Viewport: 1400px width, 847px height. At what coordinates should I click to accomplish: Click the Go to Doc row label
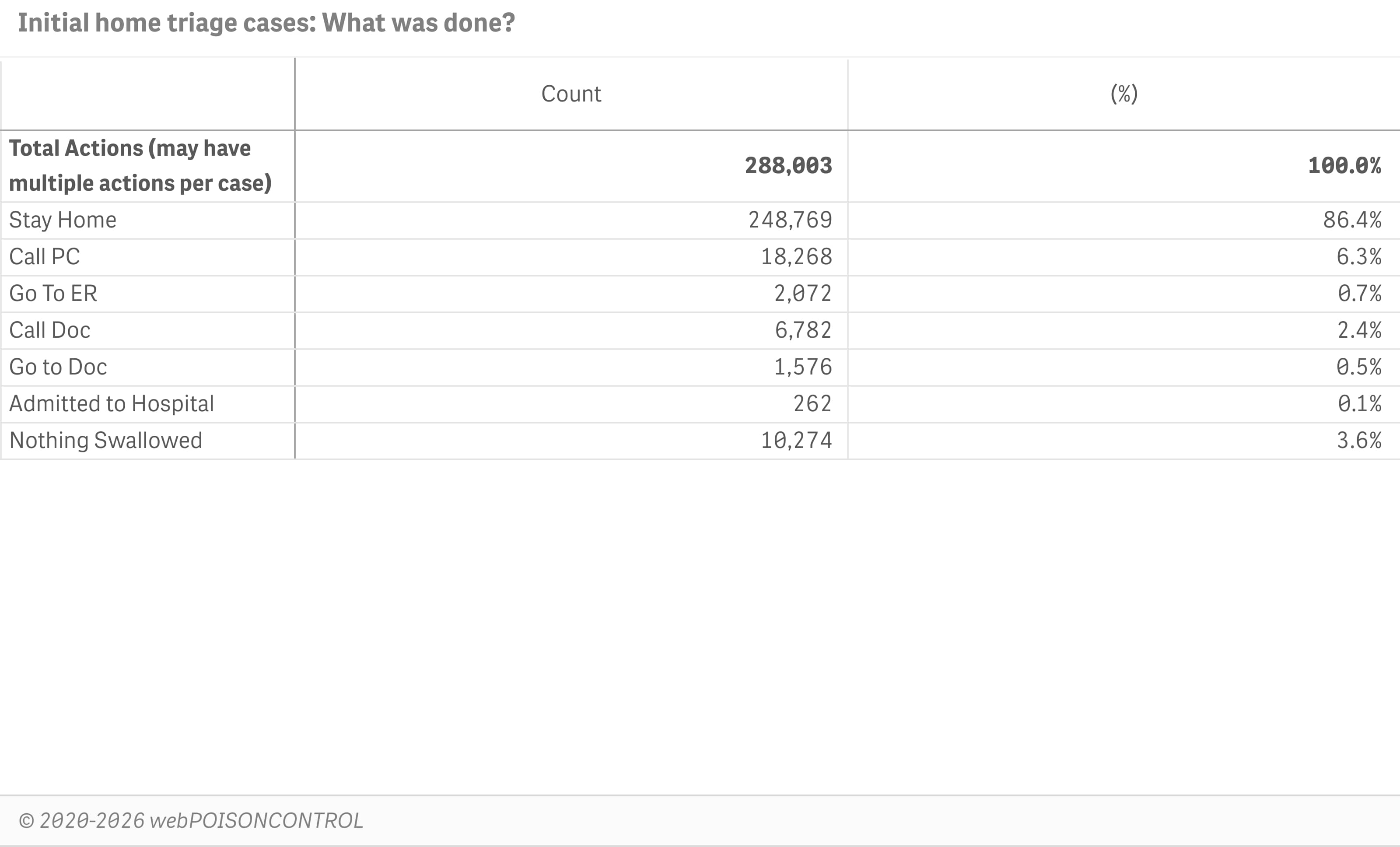pyautogui.click(x=58, y=367)
